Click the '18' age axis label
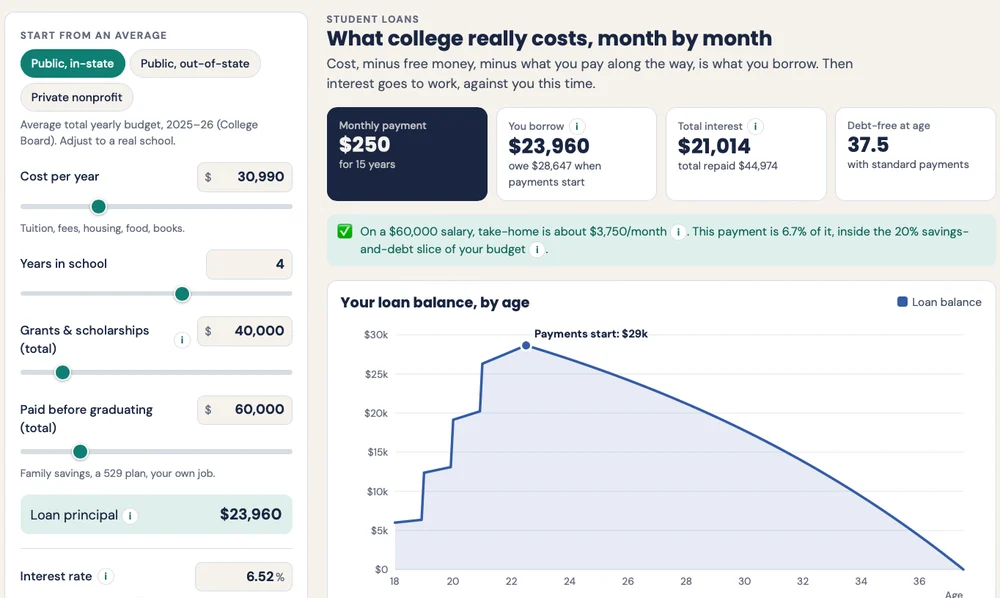Screen dimensions: 1000x598 tap(394, 581)
